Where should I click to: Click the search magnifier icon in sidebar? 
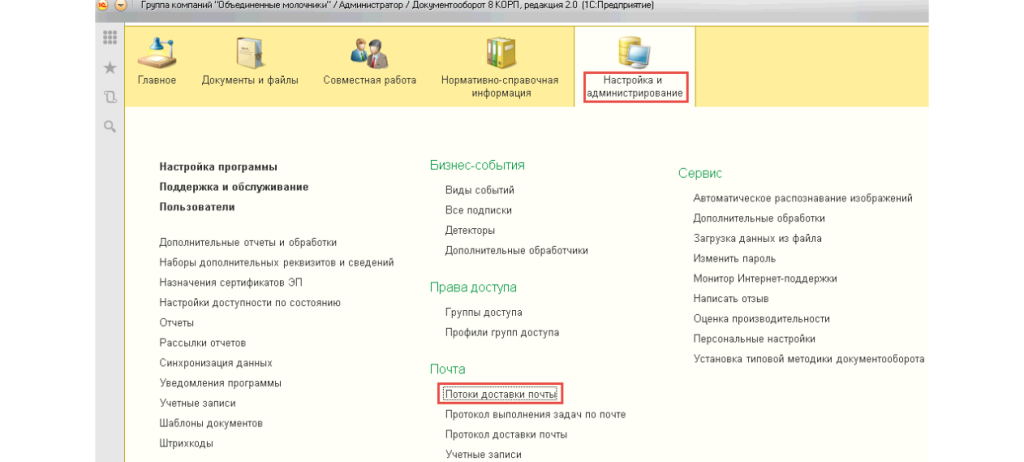click(x=110, y=126)
